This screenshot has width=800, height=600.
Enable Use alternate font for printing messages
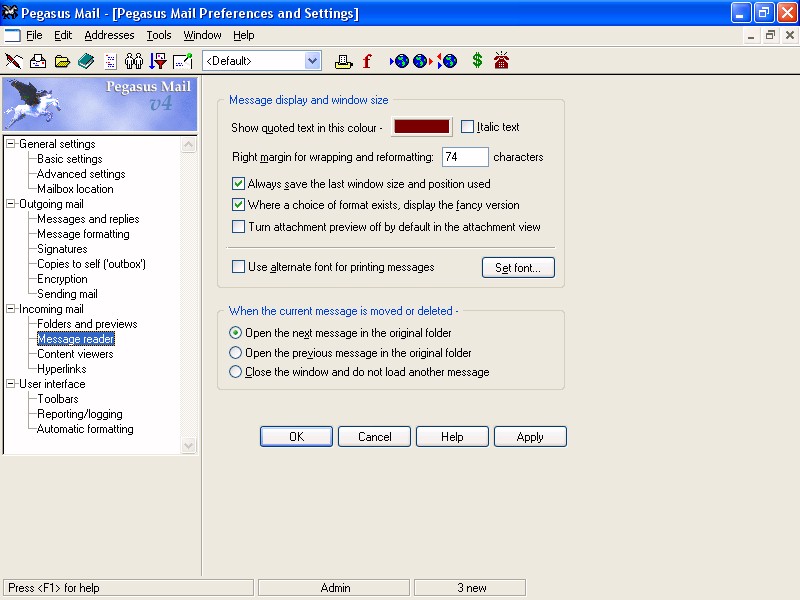pos(238,266)
